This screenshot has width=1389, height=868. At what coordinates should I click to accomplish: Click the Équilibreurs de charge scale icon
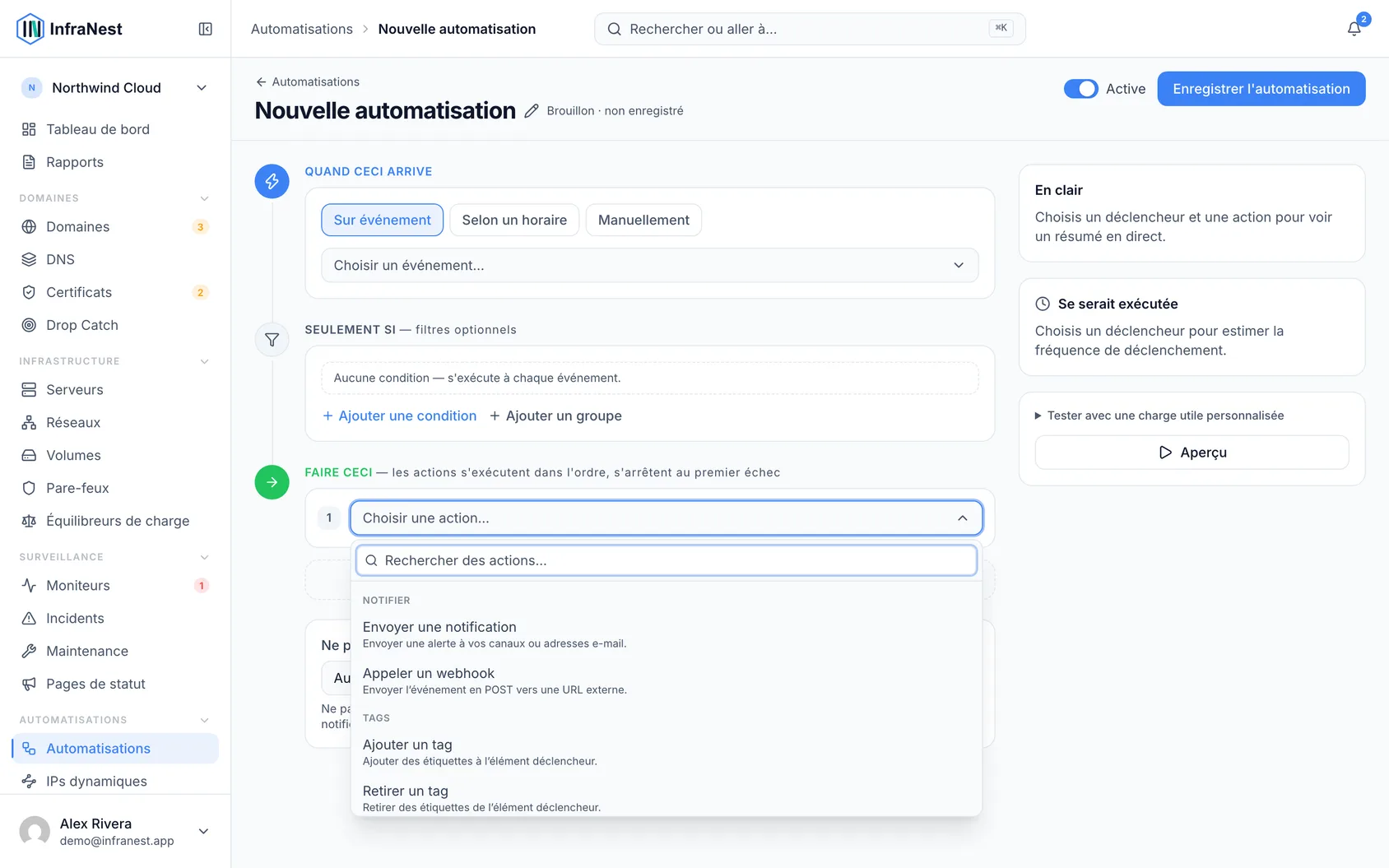29,521
